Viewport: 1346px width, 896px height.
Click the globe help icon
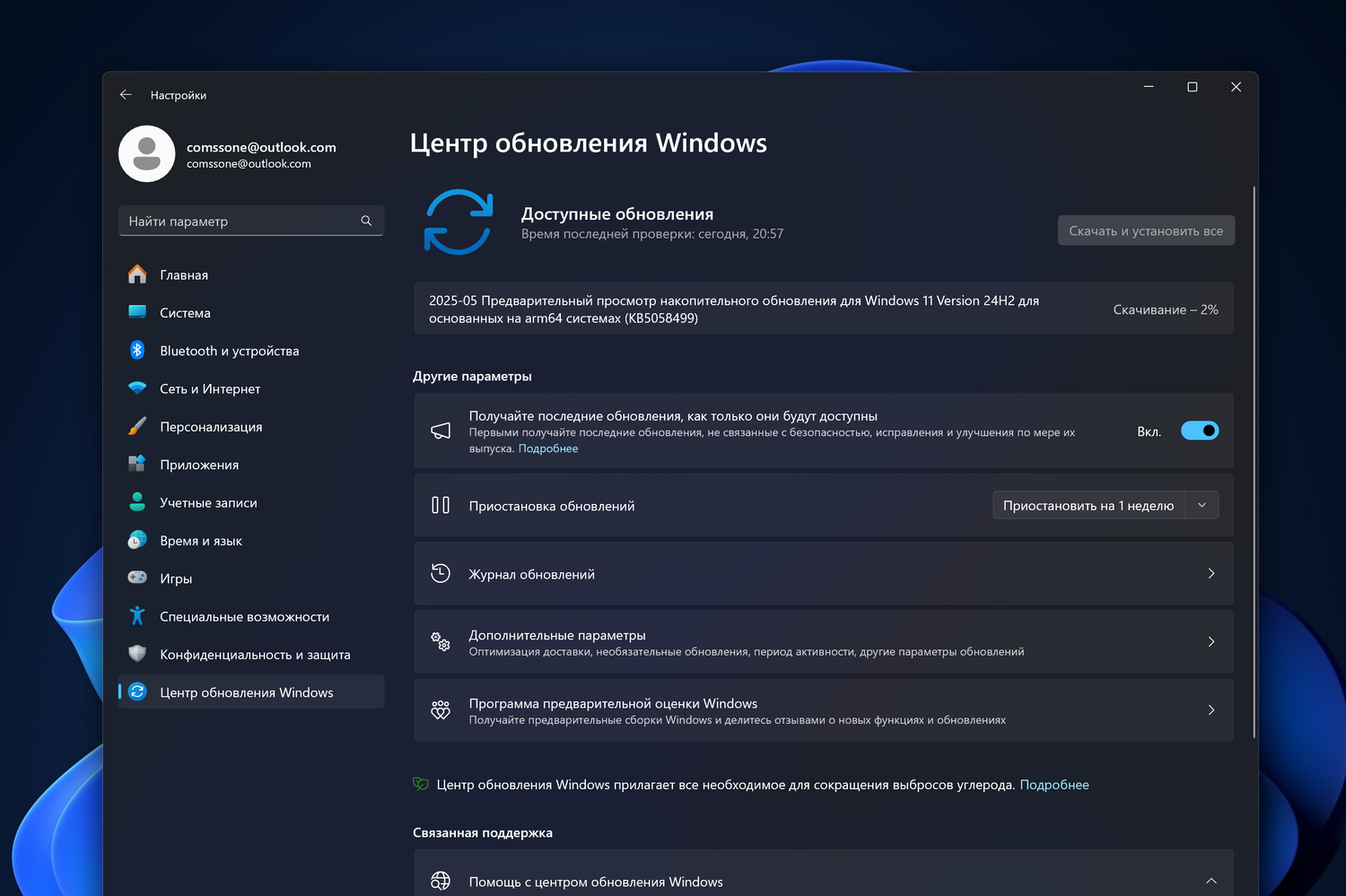441,881
